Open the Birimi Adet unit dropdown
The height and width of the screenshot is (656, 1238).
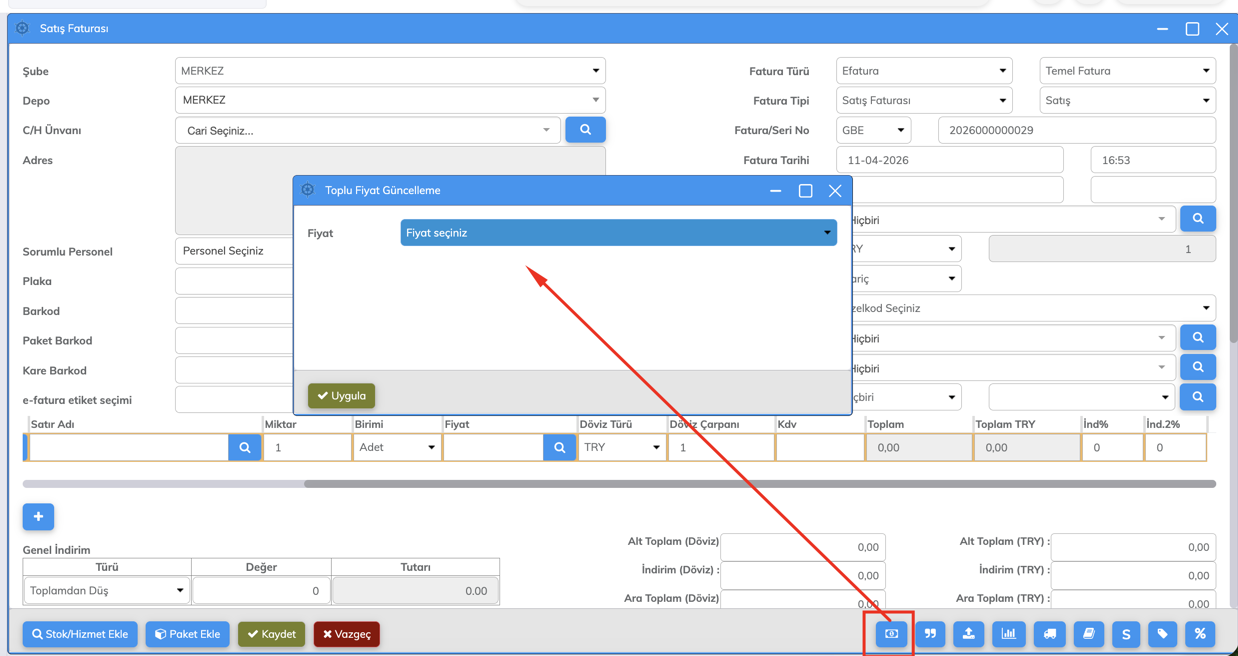(x=396, y=448)
